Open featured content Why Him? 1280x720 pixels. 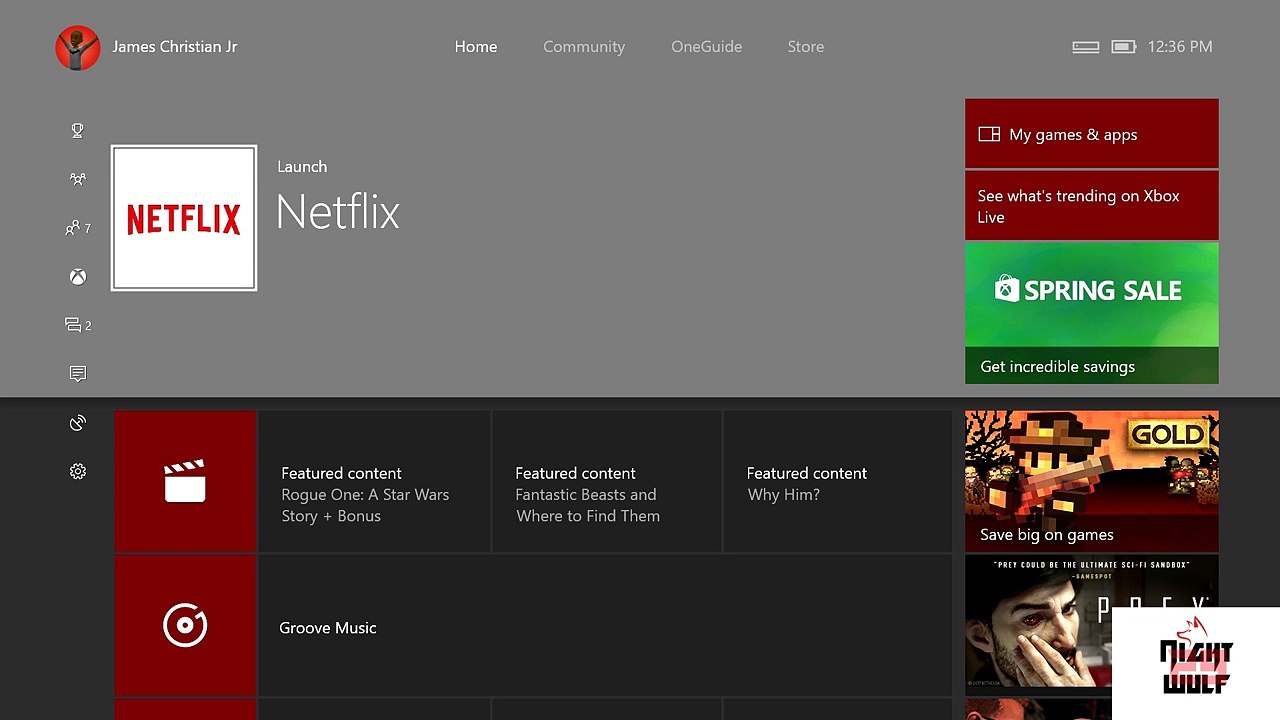pyautogui.click(x=838, y=481)
